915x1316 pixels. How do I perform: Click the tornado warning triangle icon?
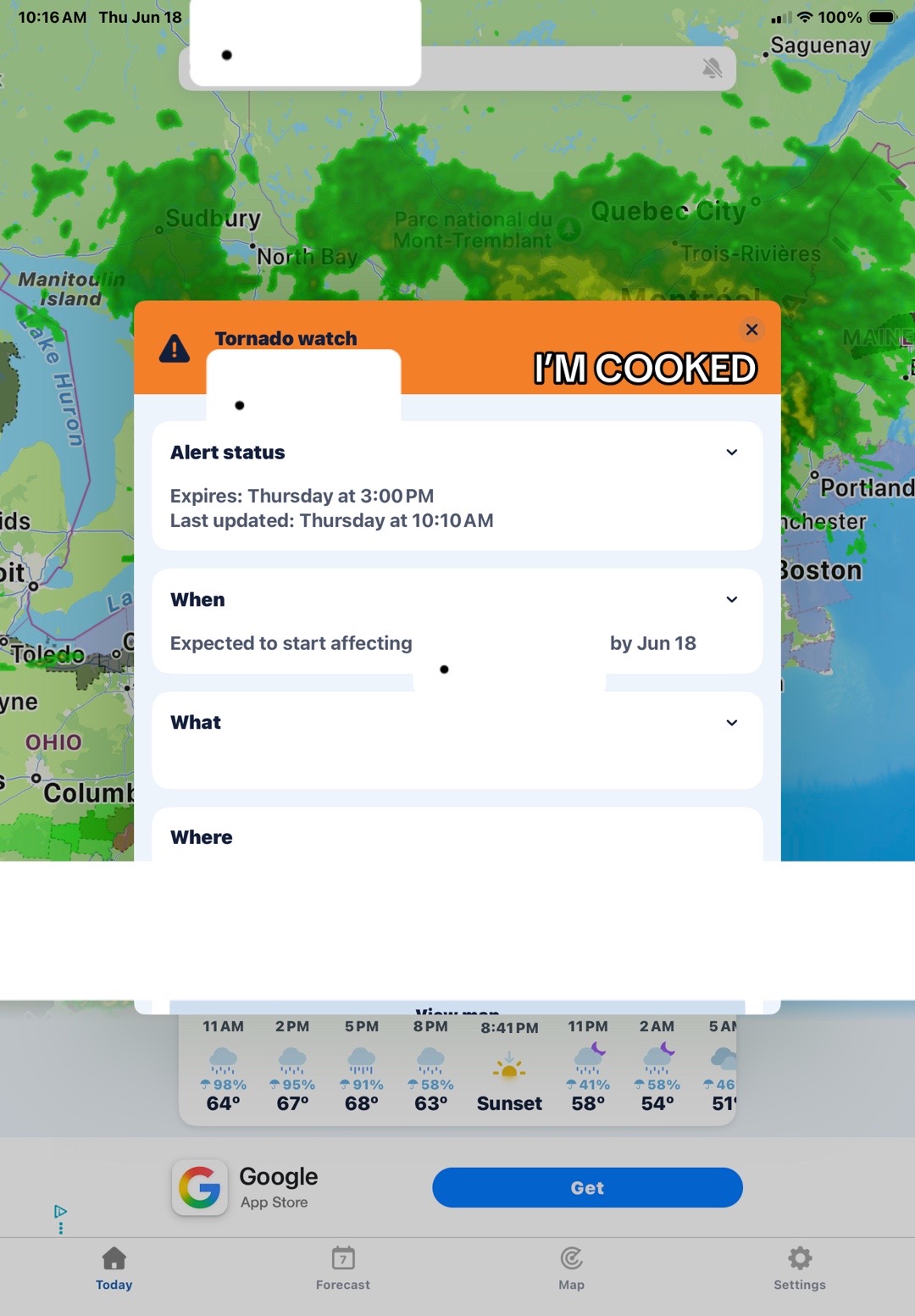pos(175,348)
